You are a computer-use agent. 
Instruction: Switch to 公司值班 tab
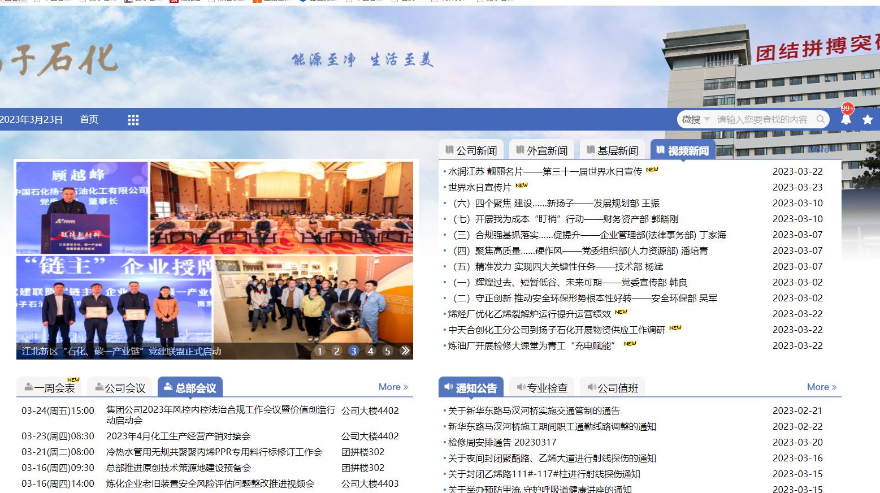click(x=612, y=387)
